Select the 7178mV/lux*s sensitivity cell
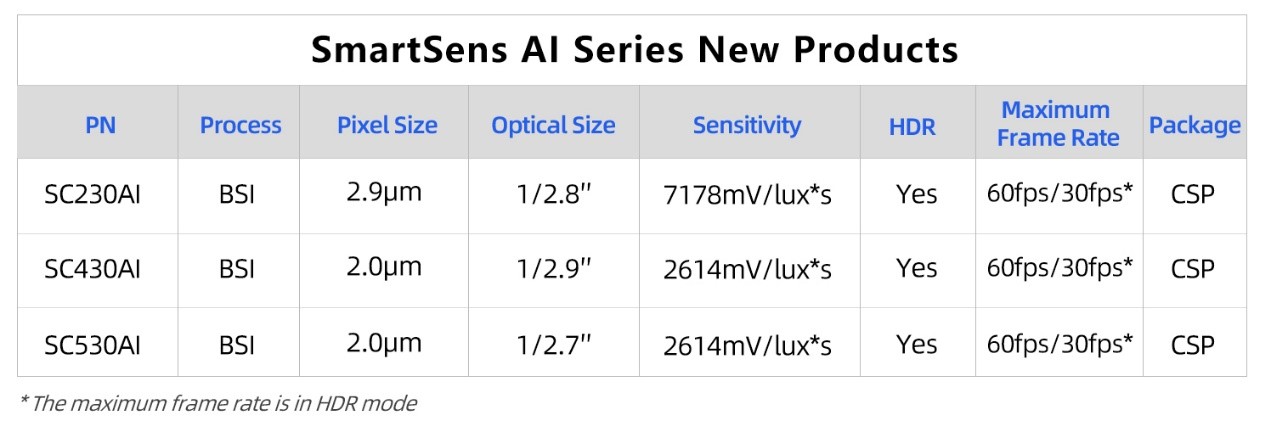The height and width of the screenshot is (432, 1271). (x=747, y=195)
